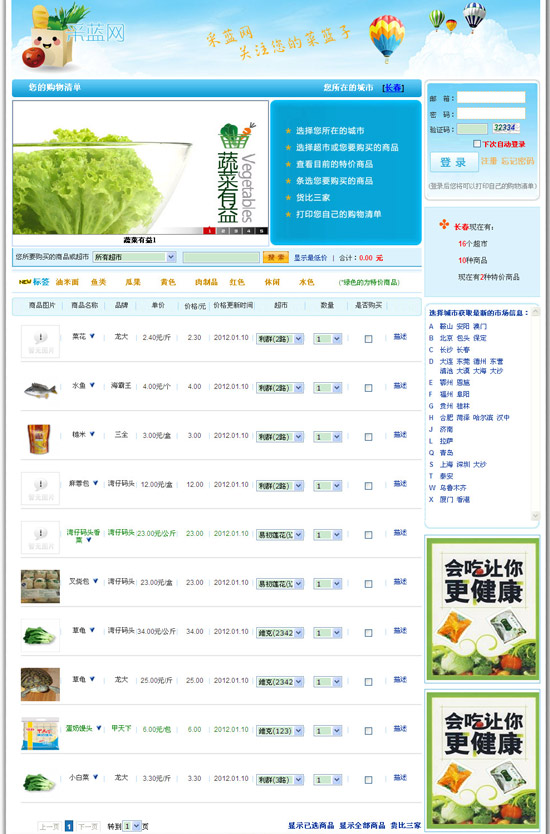Viewport: 550px width, 834px height.
Task: Select slide number 1 on the vegetable banner
Action: (x=210, y=231)
